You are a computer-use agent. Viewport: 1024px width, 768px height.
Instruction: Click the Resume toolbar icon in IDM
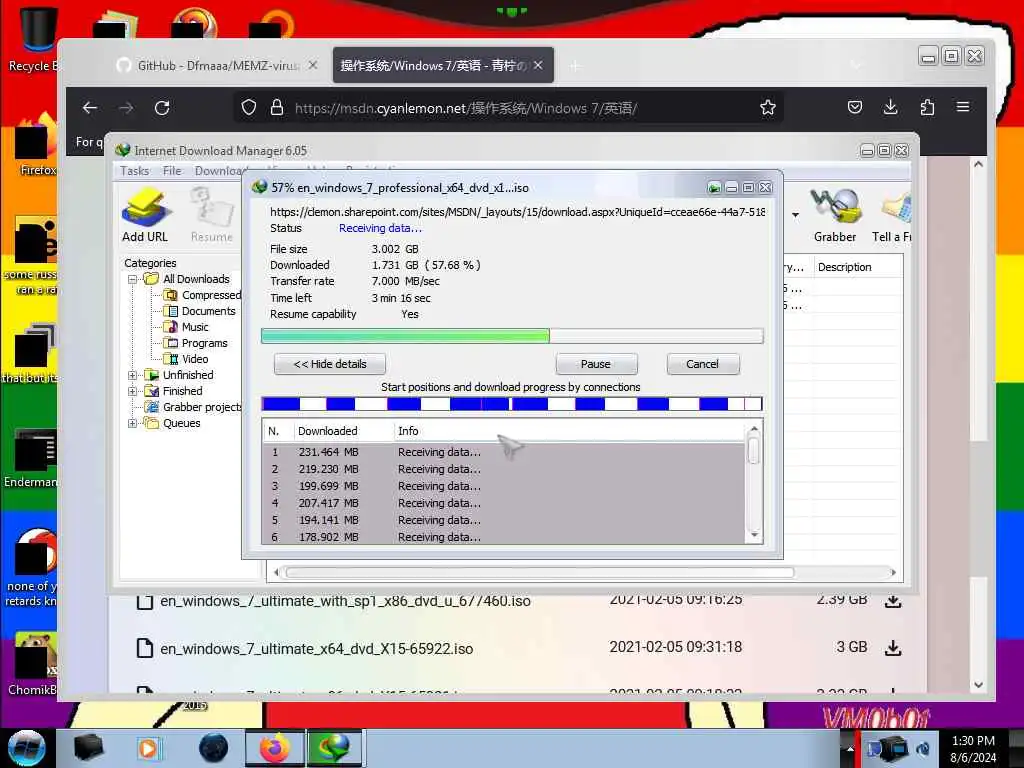point(212,215)
